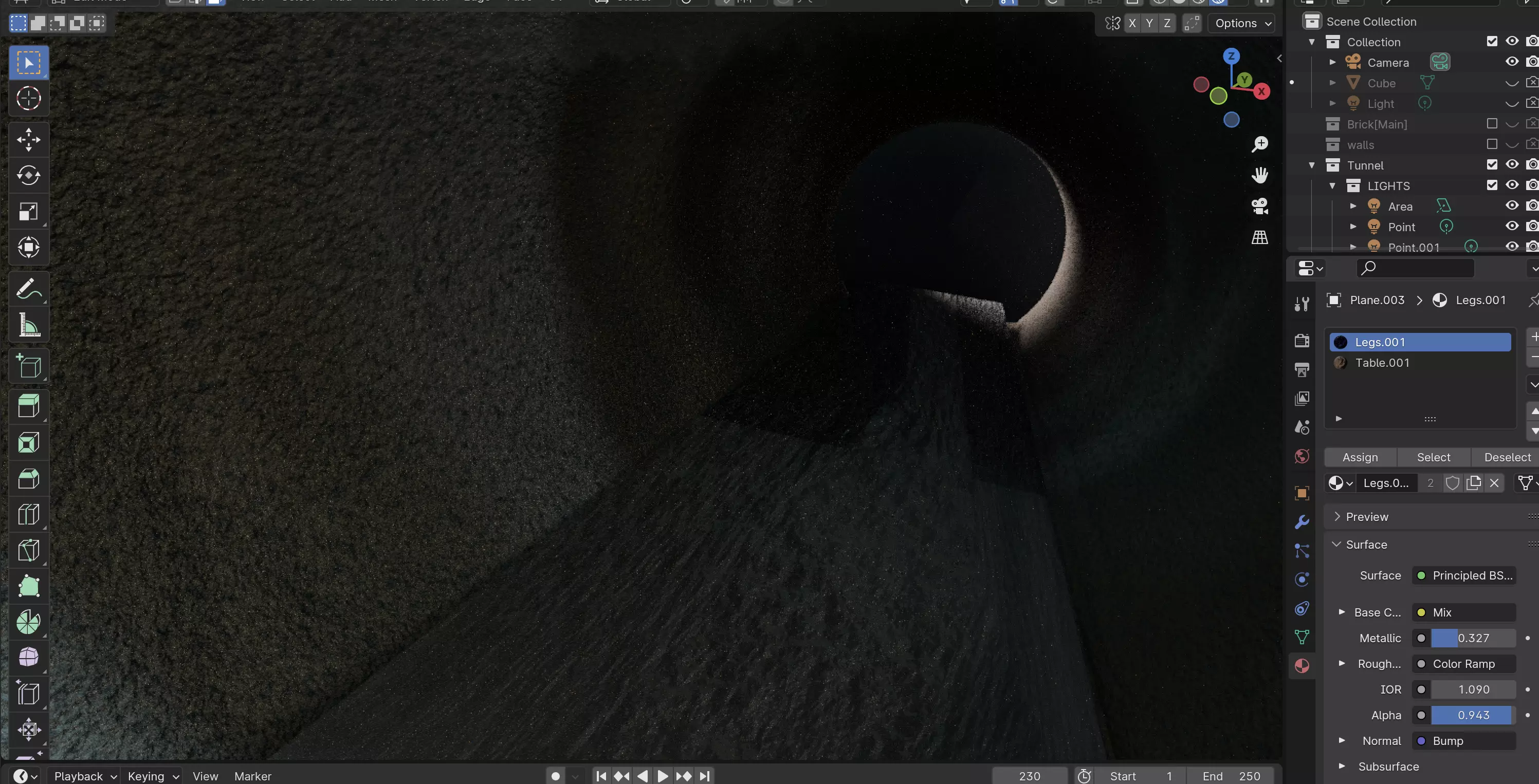The image size is (1539, 784).
Task: Expand the Camera object
Action: [1332, 62]
